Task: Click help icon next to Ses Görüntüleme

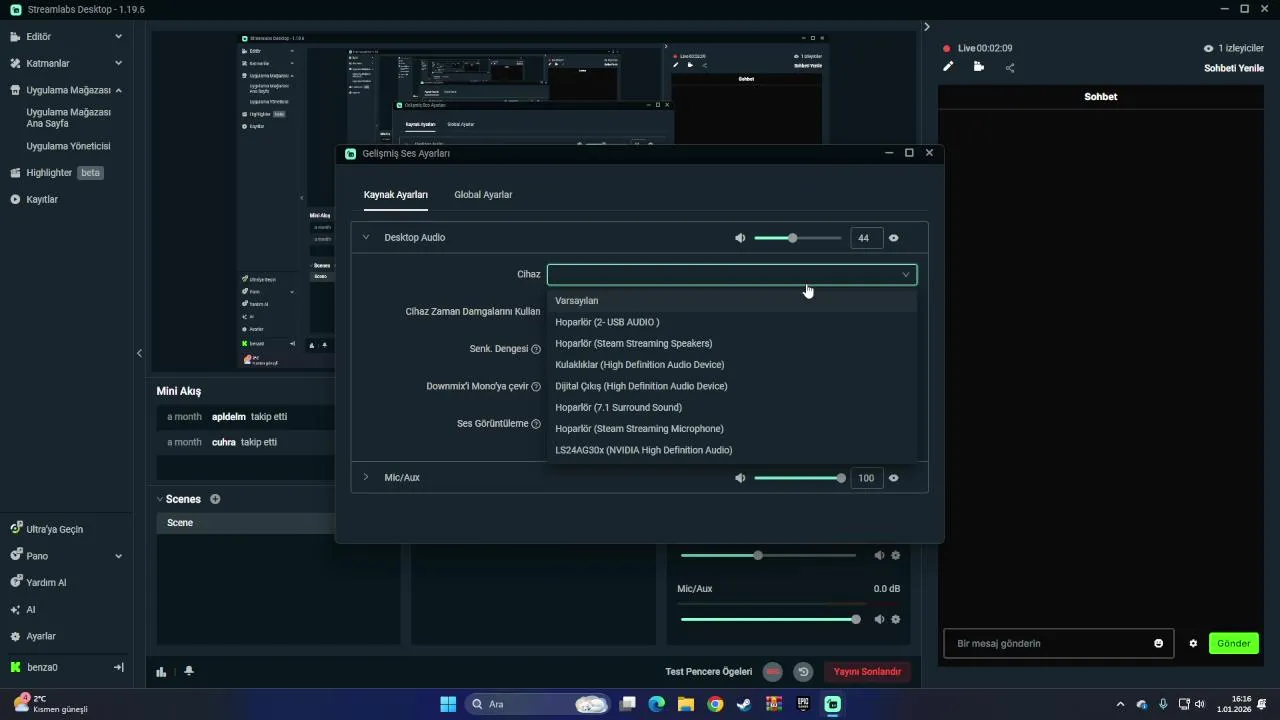Action: [x=536, y=424]
